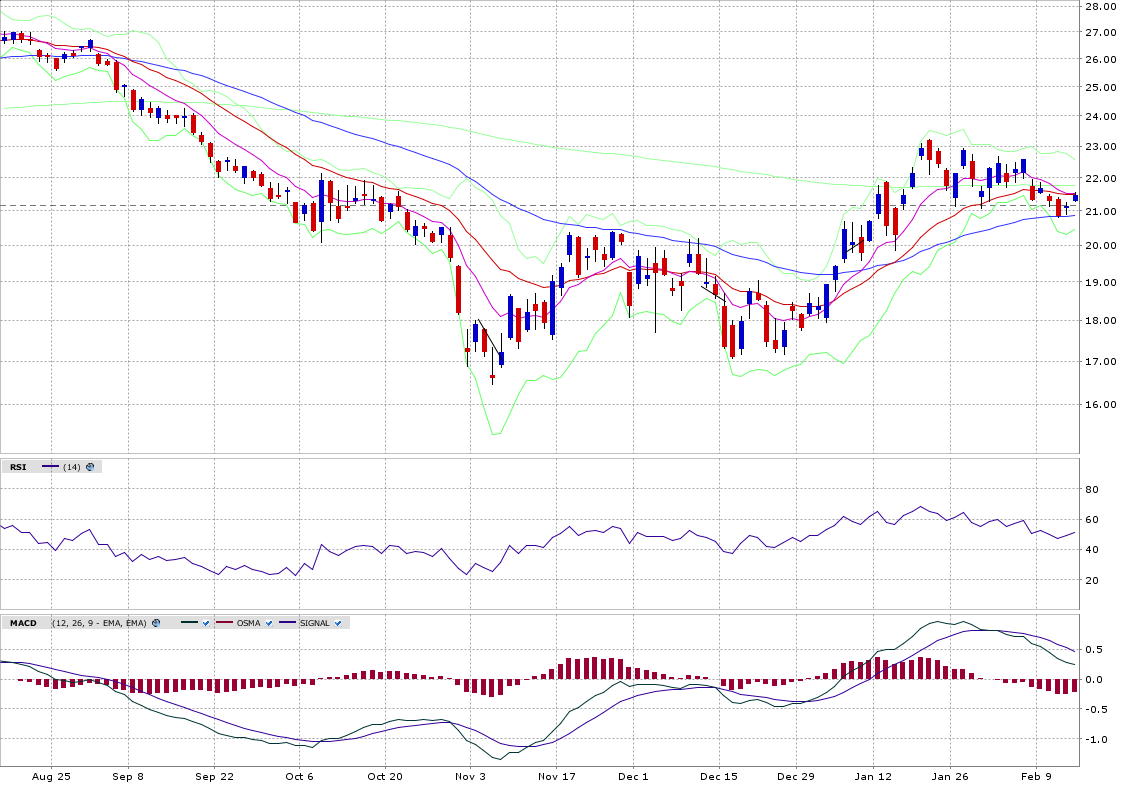1125x790 pixels.
Task: Click the SIGNAL legend label
Action: (314, 623)
